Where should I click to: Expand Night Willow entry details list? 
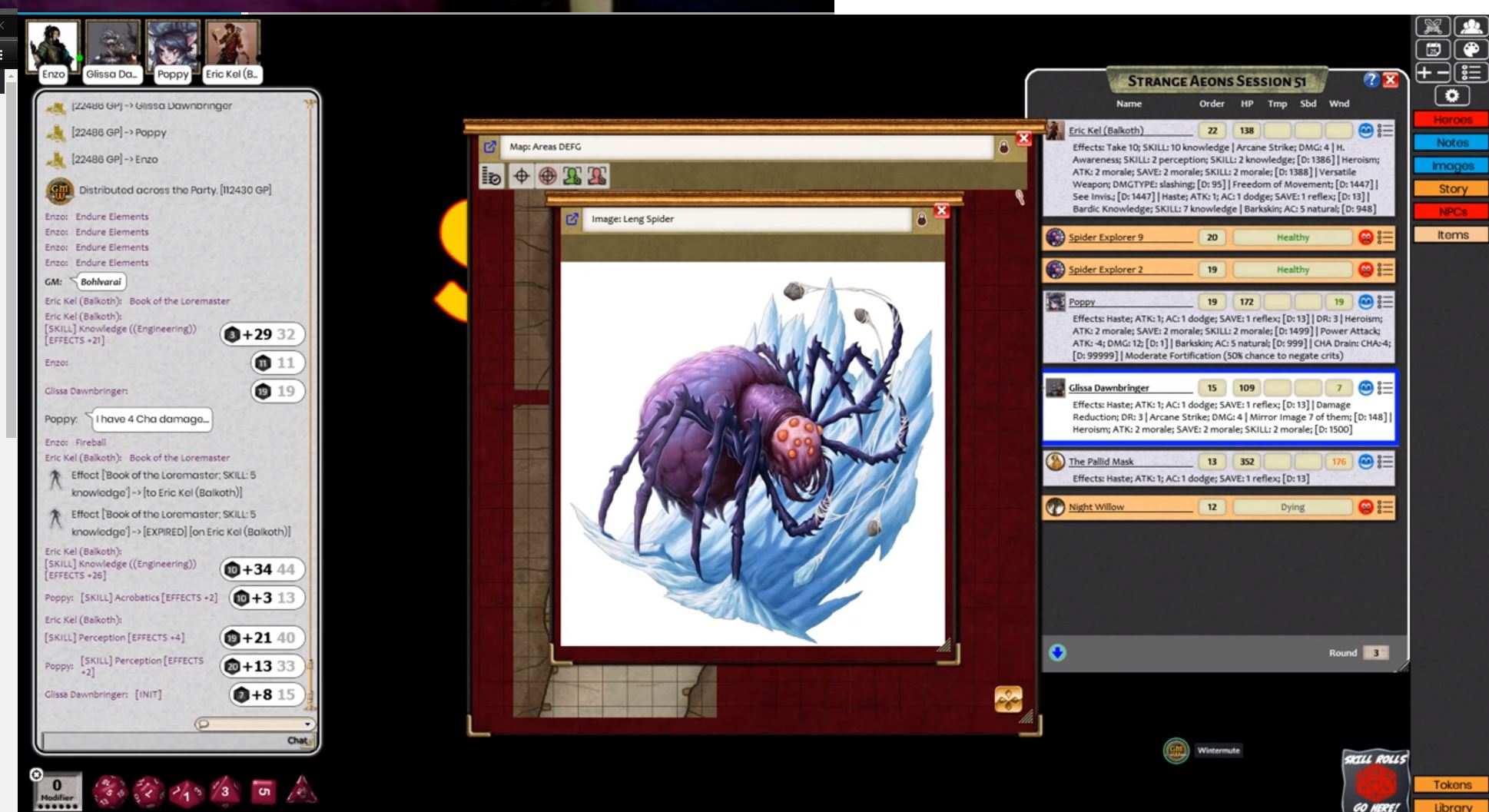click(x=1385, y=507)
